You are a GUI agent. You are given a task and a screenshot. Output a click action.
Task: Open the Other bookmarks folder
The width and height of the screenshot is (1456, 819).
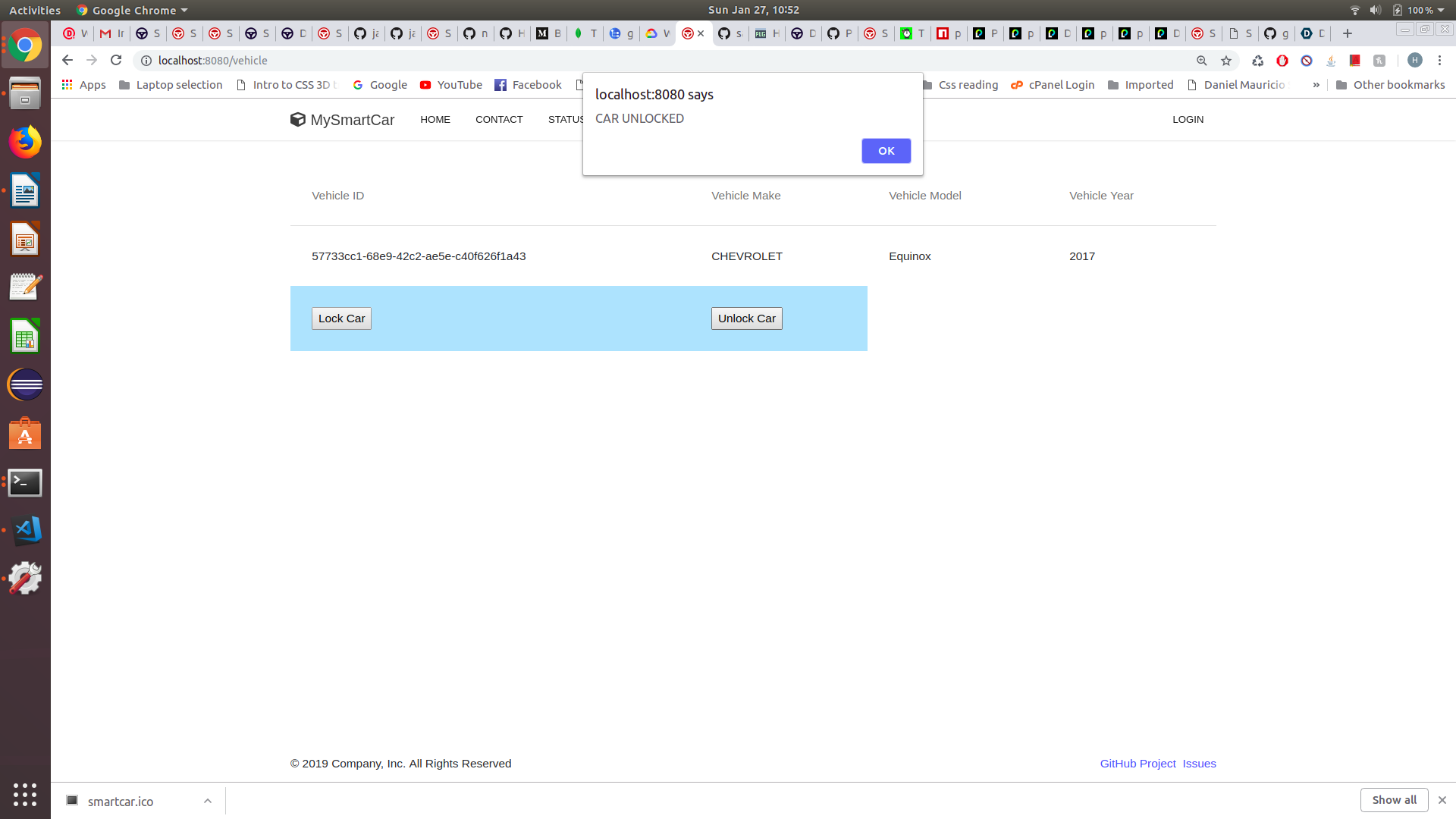pyautogui.click(x=1390, y=85)
